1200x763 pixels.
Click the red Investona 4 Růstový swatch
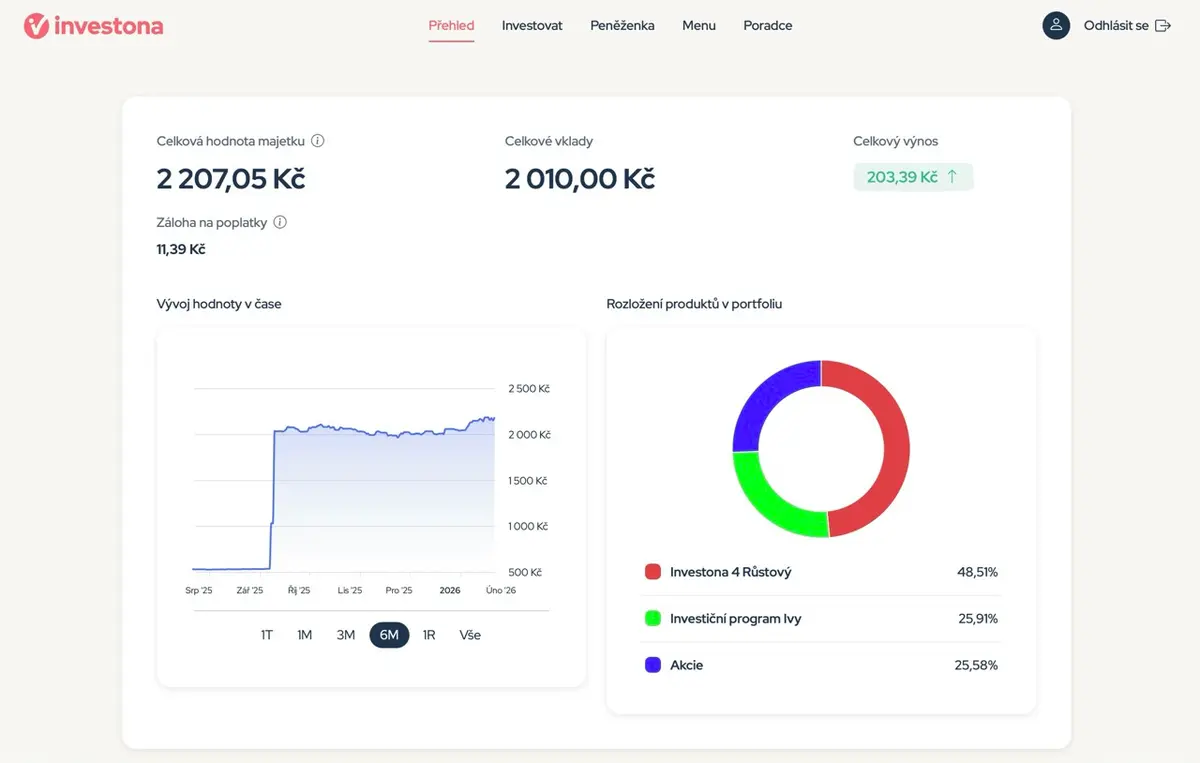653,572
